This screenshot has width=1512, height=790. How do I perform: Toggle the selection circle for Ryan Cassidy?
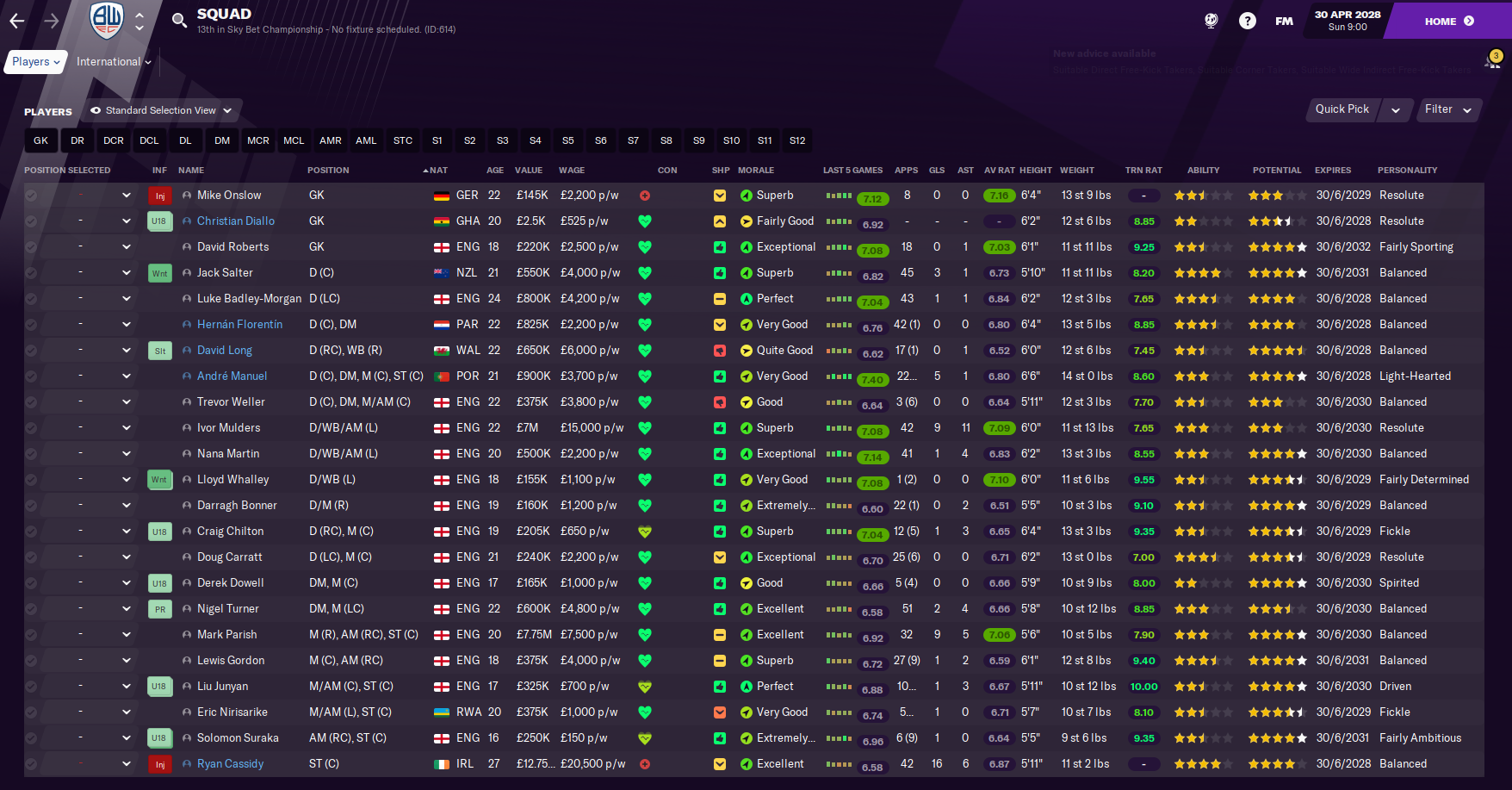31,764
